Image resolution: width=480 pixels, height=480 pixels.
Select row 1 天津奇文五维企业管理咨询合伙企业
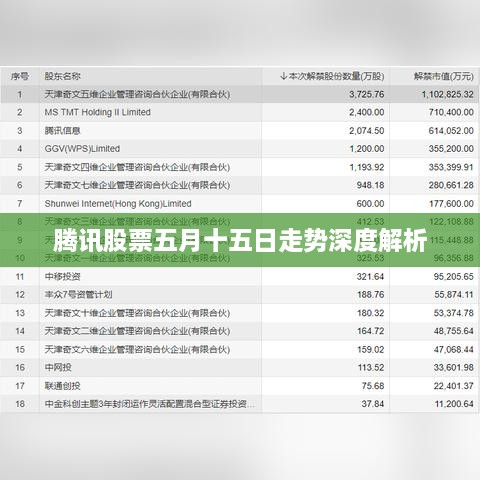pyautogui.click(x=240, y=94)
